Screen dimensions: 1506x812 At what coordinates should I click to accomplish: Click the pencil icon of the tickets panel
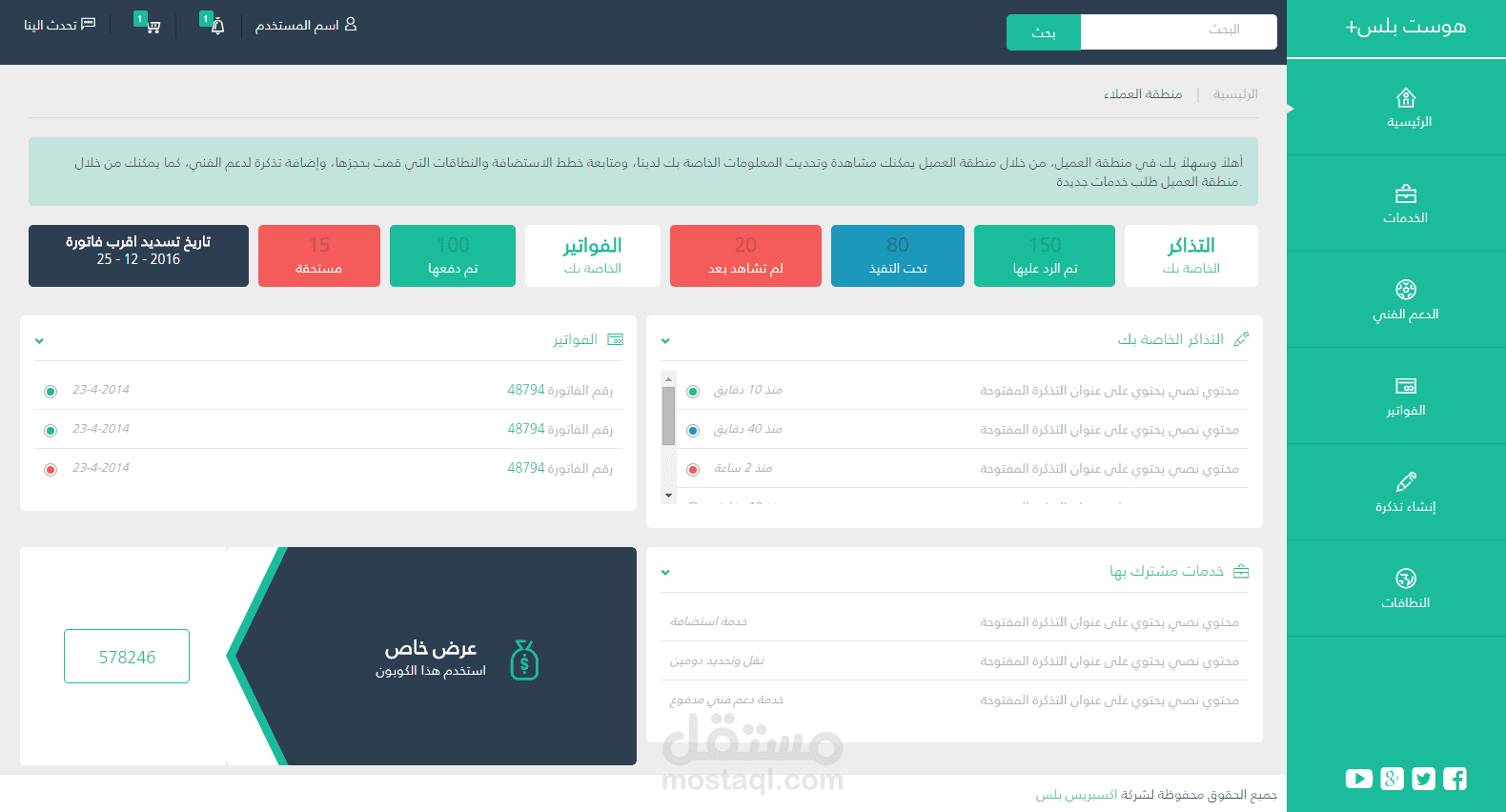pos(1241,339)
